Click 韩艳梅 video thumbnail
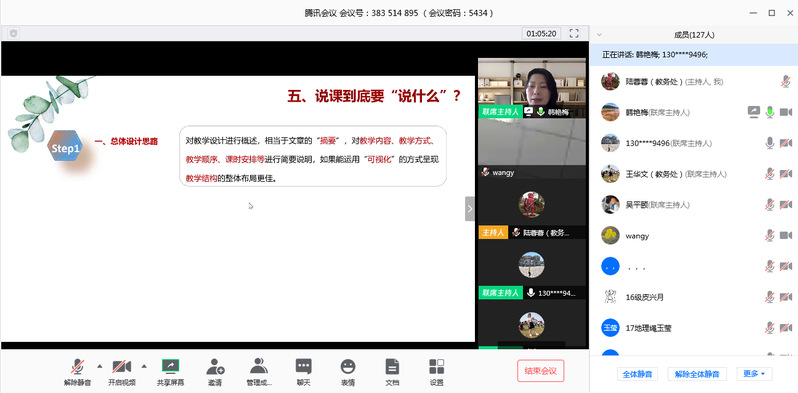798x393 pixels. pyautogui.click(x=532, y=88)
